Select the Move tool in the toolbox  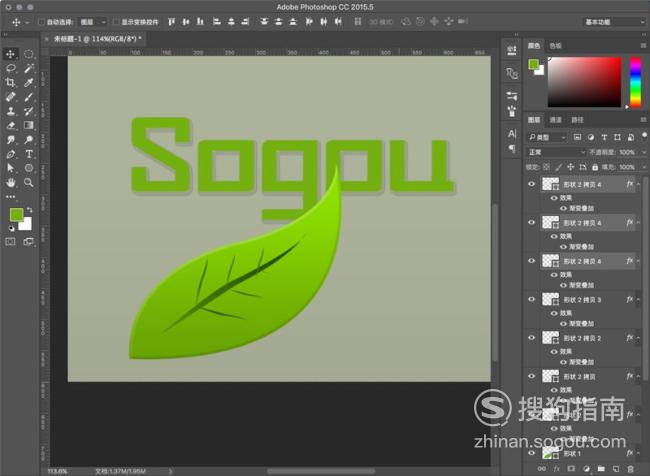tap(11, 54)
